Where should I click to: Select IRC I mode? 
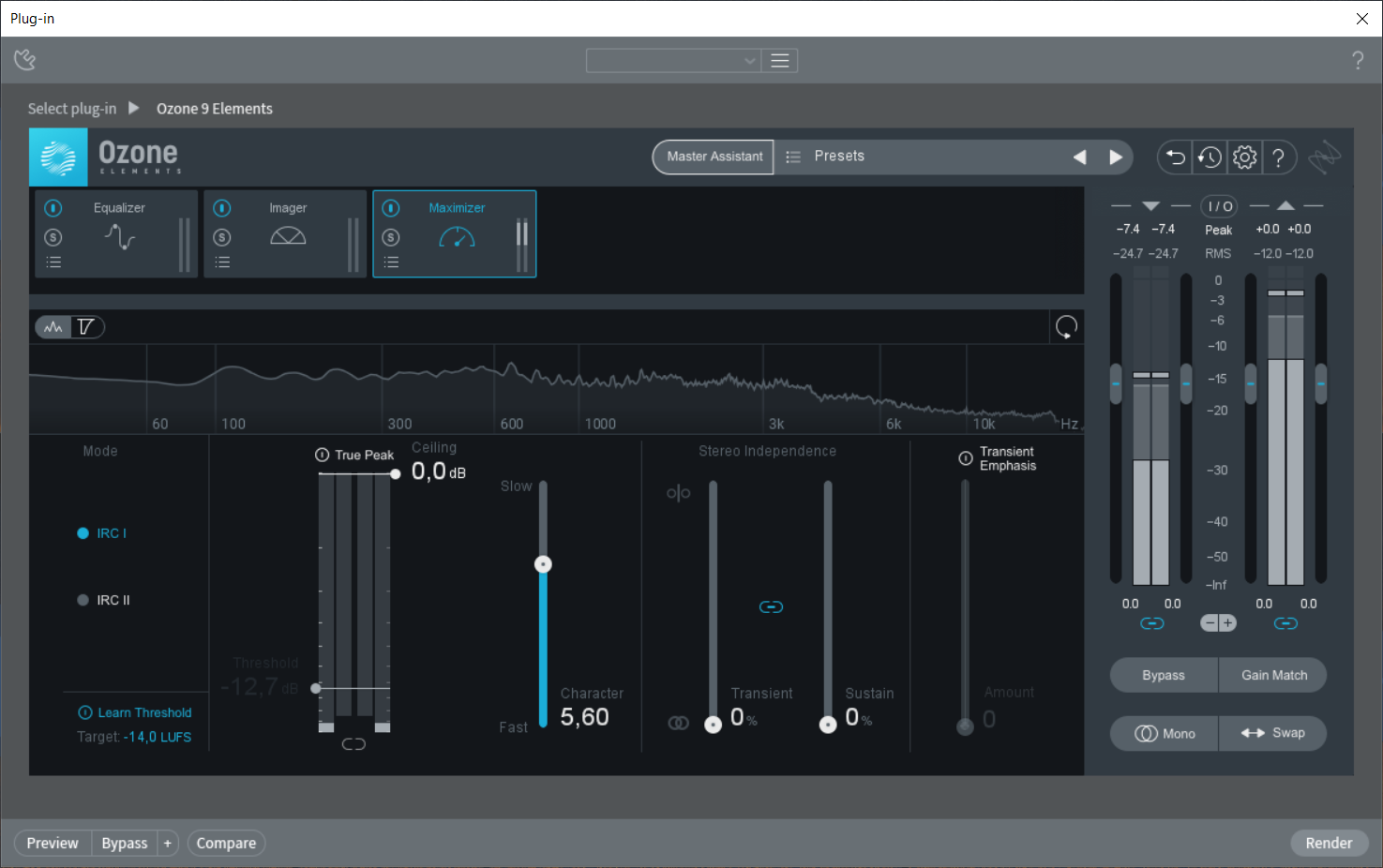[102, 533]
